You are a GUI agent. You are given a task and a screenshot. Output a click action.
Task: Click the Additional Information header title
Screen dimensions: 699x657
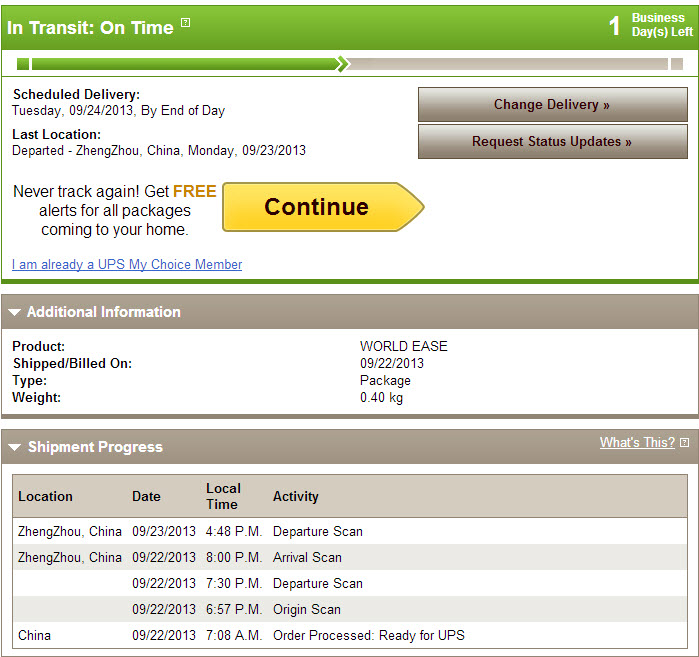(x=104, y=312)
